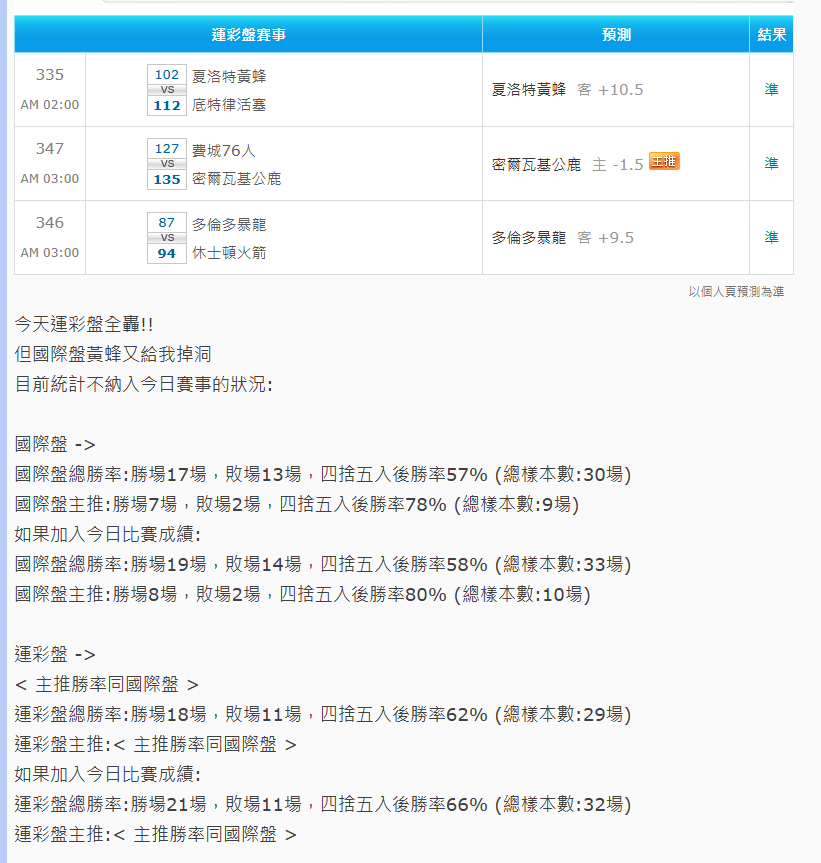Click the prediction 多倫多暴龍 客 +9.5

[562, 238]
